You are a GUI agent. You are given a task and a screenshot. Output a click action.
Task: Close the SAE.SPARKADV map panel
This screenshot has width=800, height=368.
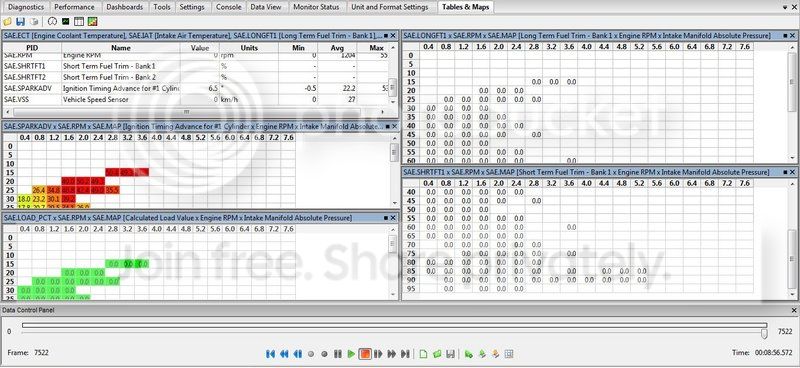point(393,126)
